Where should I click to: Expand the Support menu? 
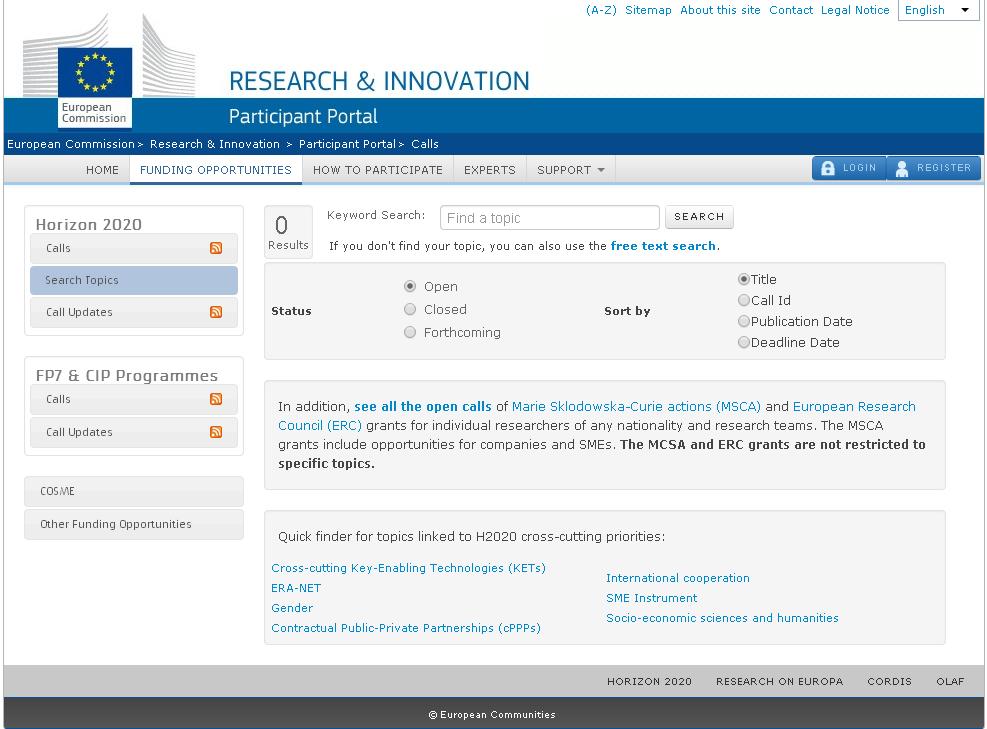(570, 170)
